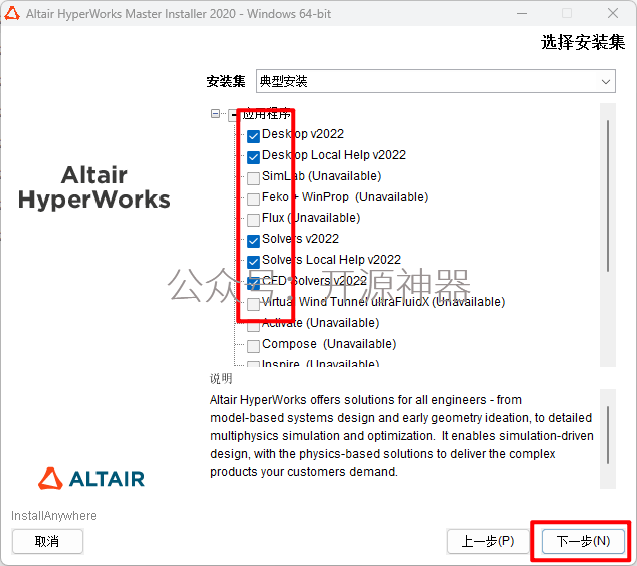Select the Desktop Local Help v2022 row
Image resolution: width=637 pixels, height=566 pixels.
click(334, 155)
